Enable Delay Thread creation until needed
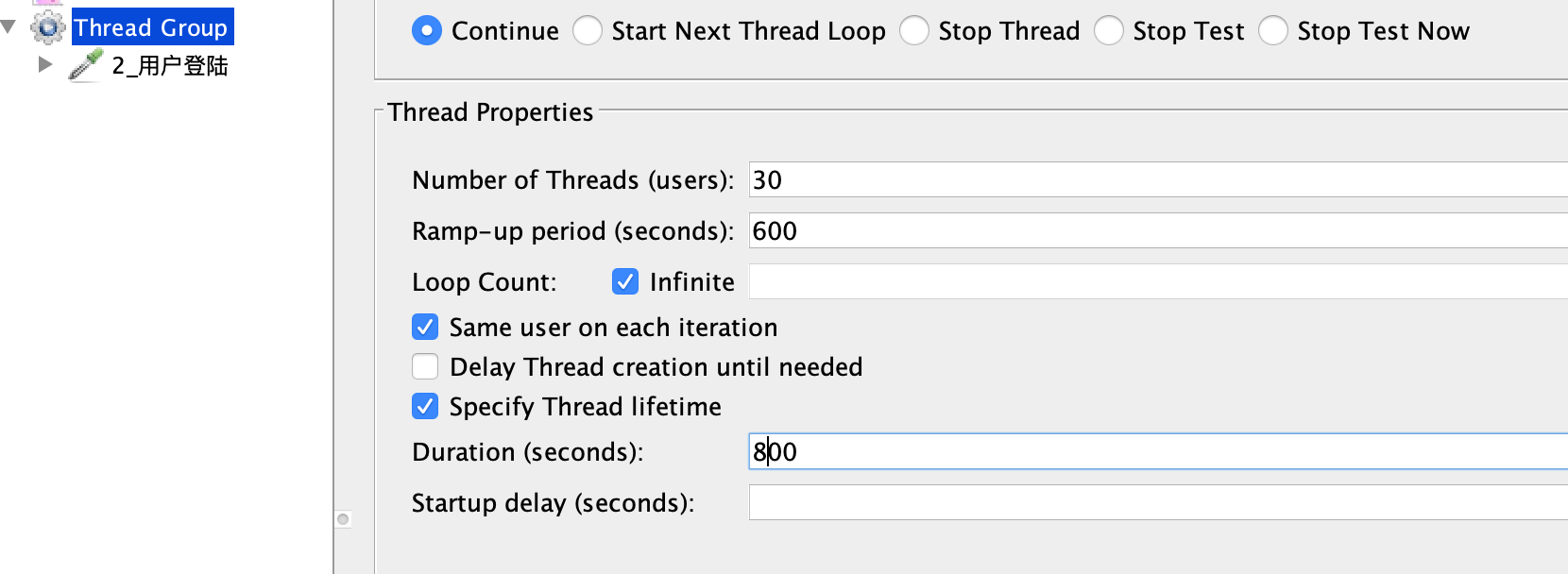 (x=425, y=366)
